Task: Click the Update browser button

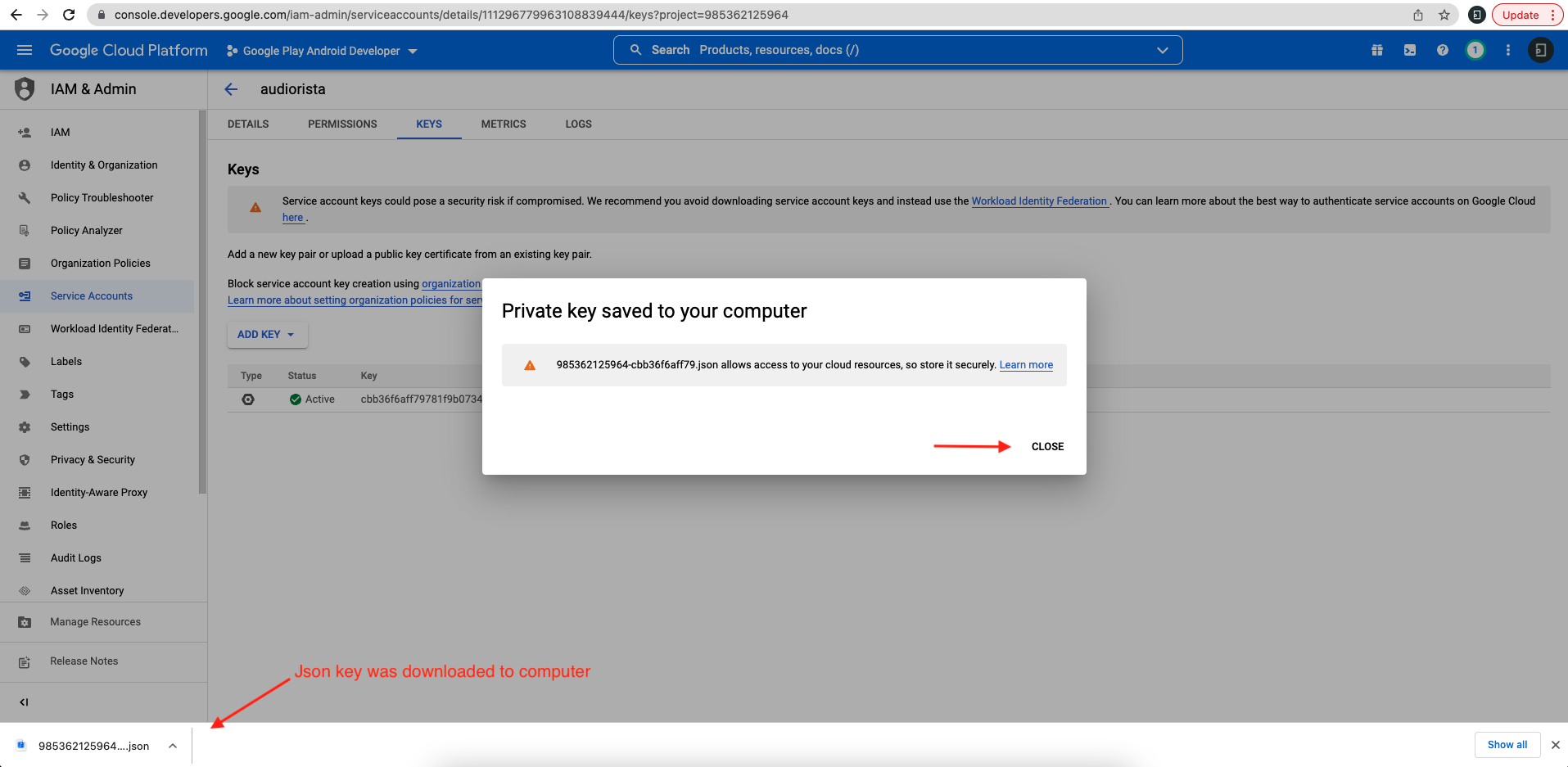Action: click(1527, 15)
